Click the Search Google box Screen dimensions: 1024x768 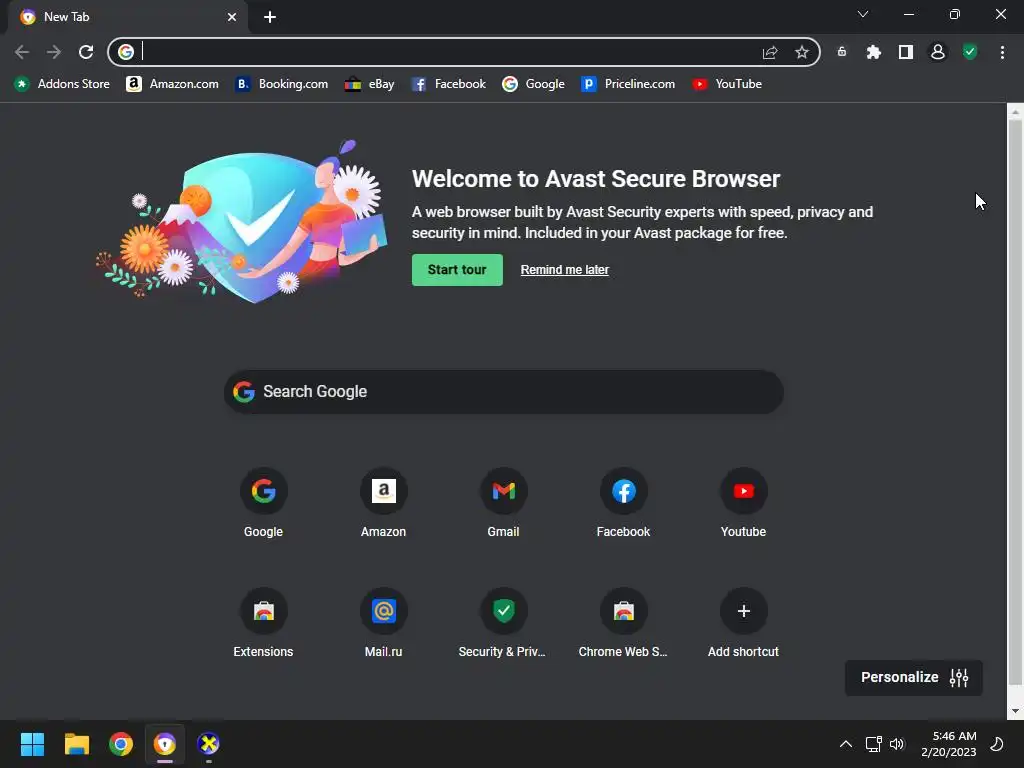(x=504, y=392)
